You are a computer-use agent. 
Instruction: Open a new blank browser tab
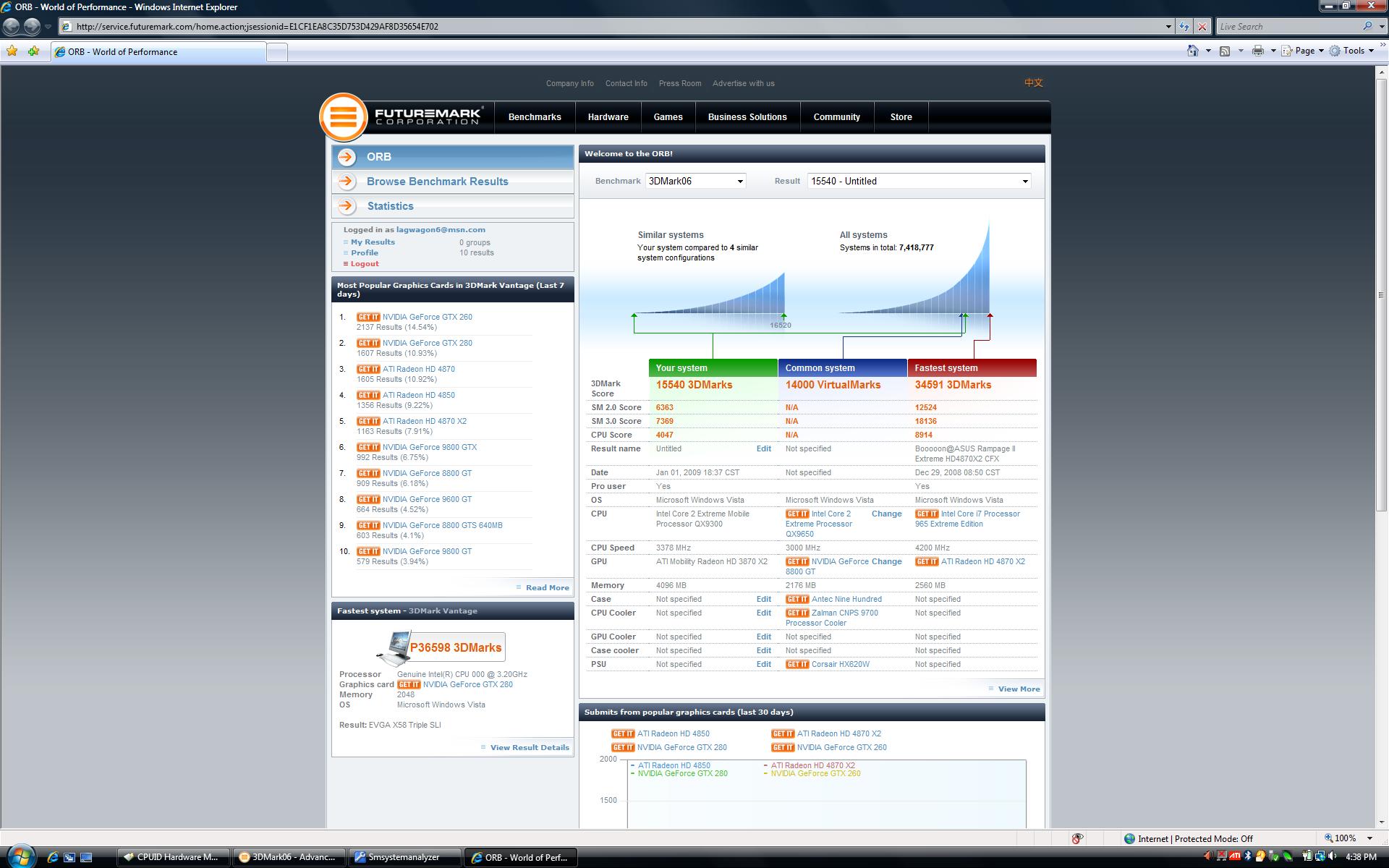click(277, 52)
